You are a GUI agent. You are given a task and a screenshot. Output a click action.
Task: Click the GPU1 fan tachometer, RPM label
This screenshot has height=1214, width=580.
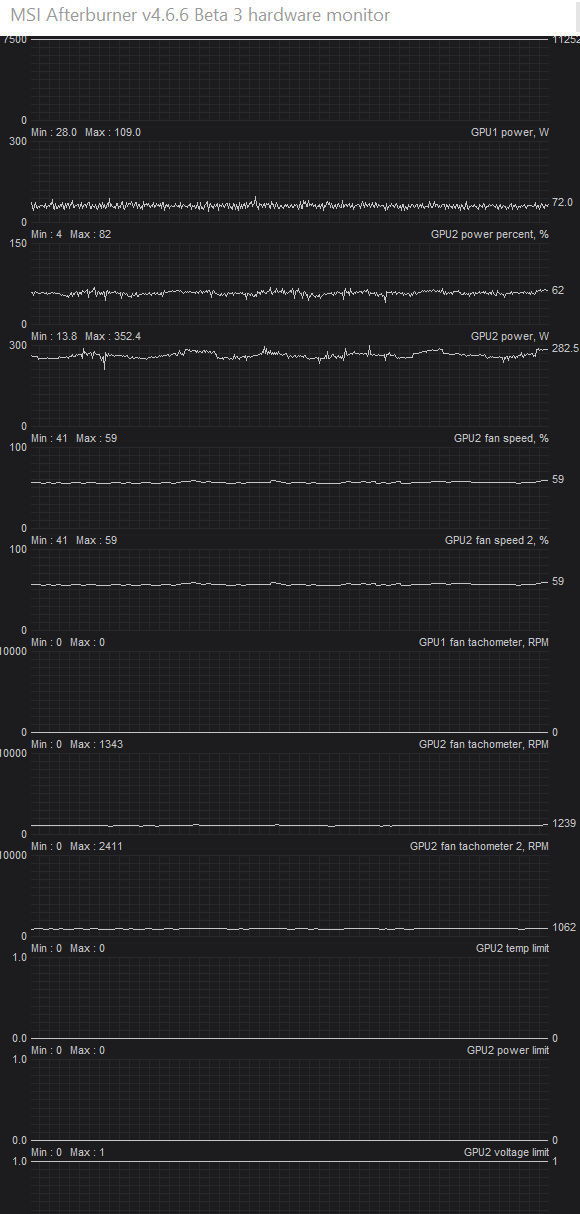point(484,642)
